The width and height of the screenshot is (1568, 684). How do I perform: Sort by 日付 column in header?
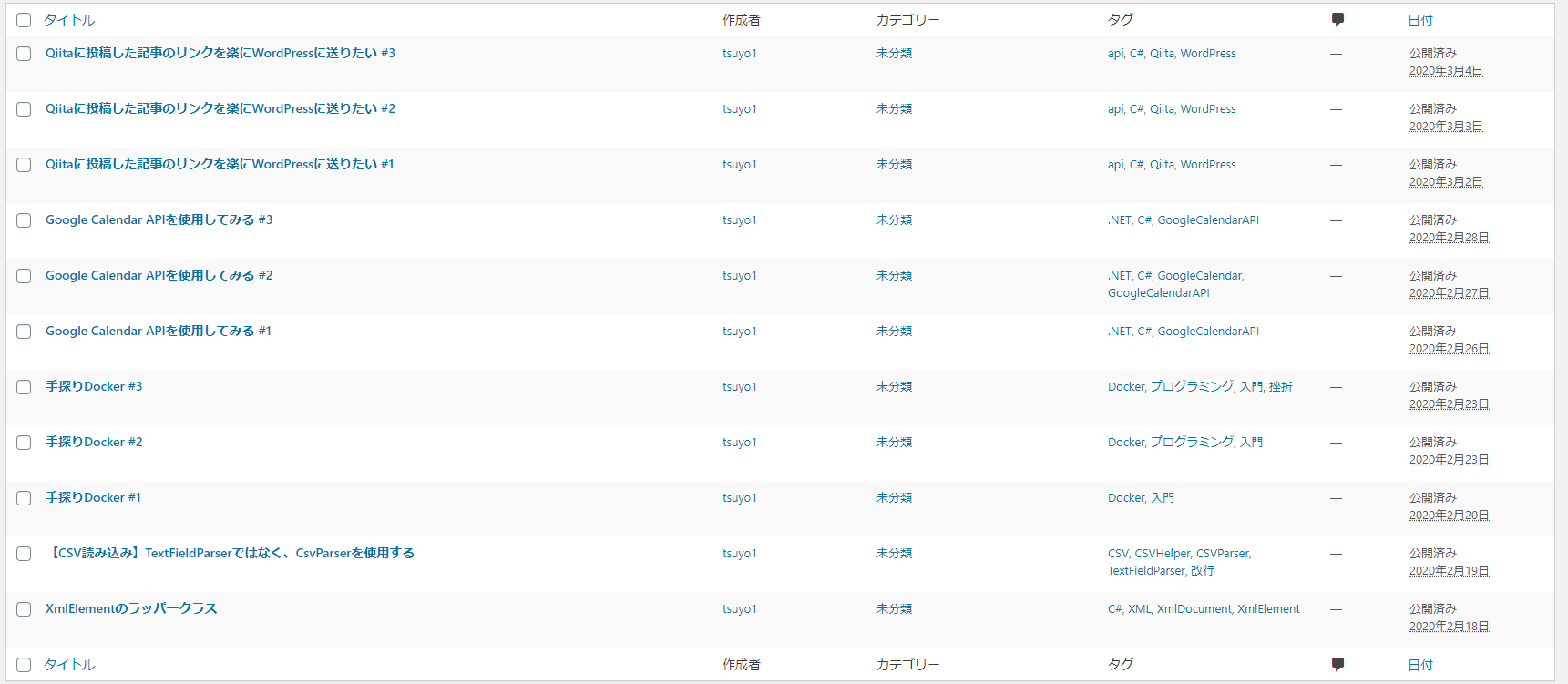coord(1420,20)
